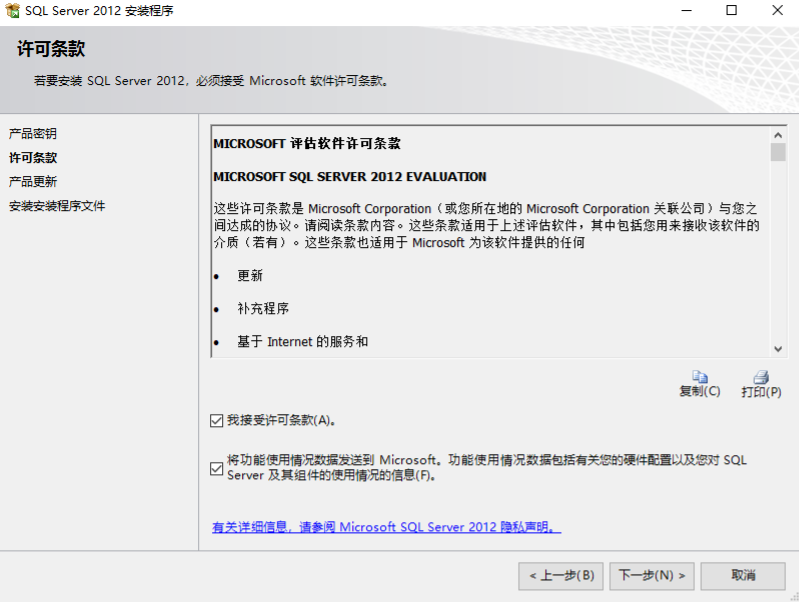Click the bullet item 基于 Internet 的服务和

[x=303, y=342]
